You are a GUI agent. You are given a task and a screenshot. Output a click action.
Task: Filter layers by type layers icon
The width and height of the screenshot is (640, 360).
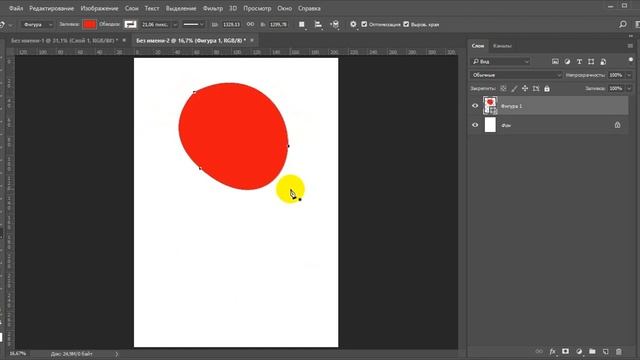pyautogui.click(x=579, y=62)
